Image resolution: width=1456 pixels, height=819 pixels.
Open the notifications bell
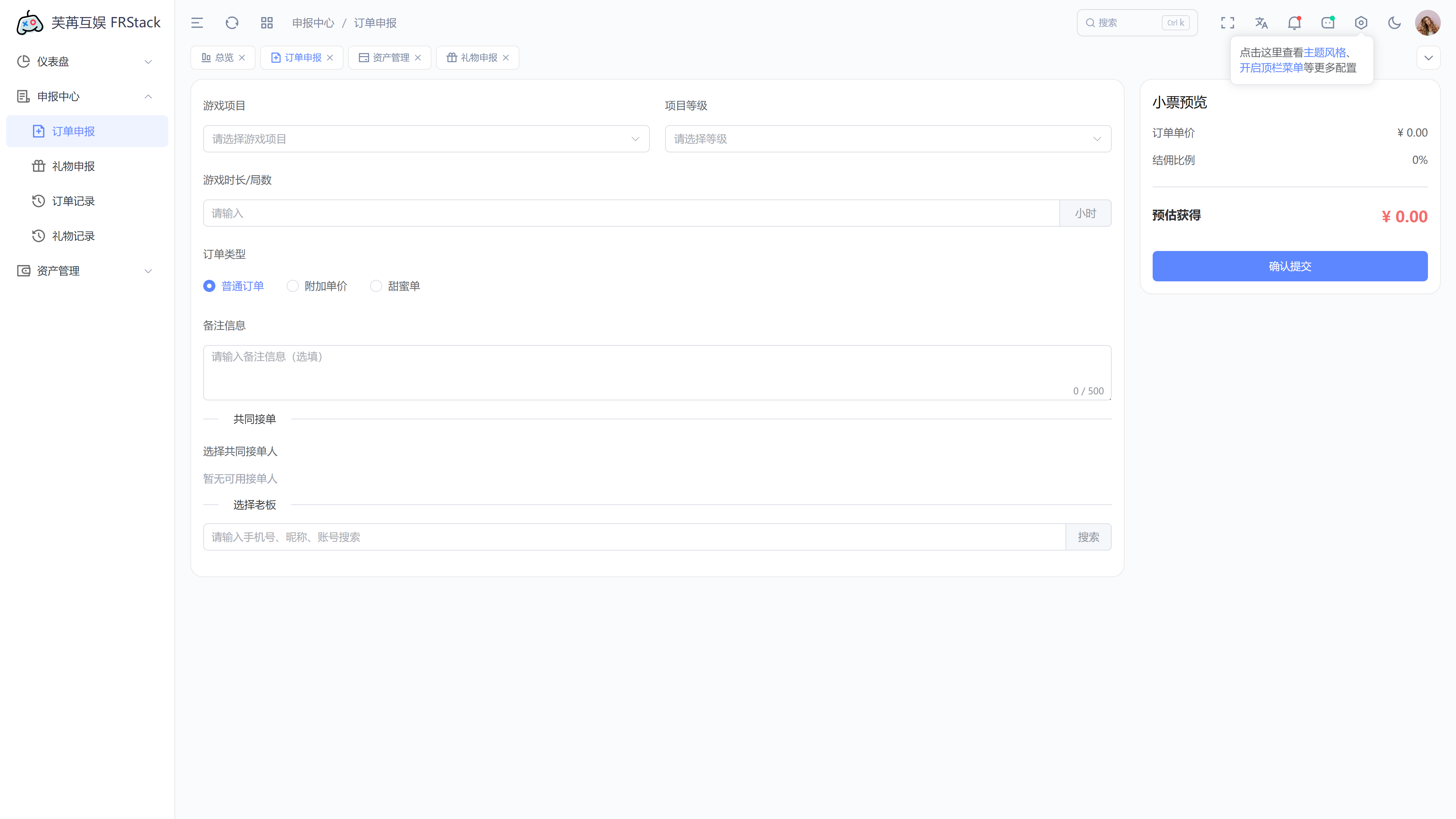pos(1294,23)
